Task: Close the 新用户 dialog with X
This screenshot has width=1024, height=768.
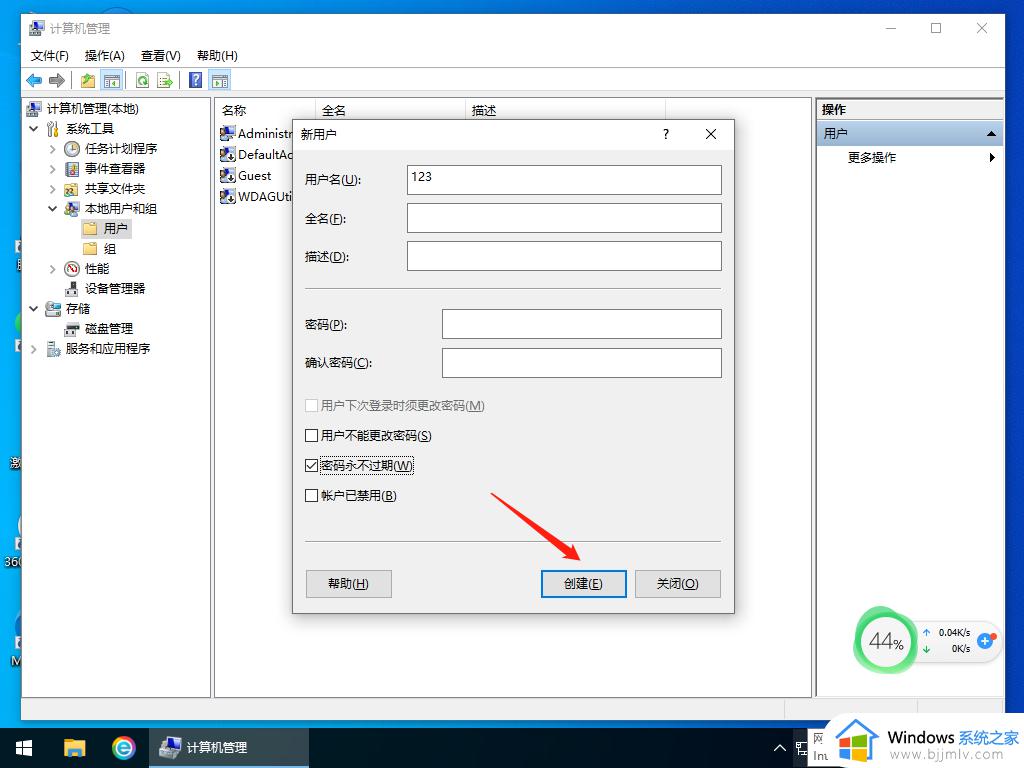Action: pos(711,134)
